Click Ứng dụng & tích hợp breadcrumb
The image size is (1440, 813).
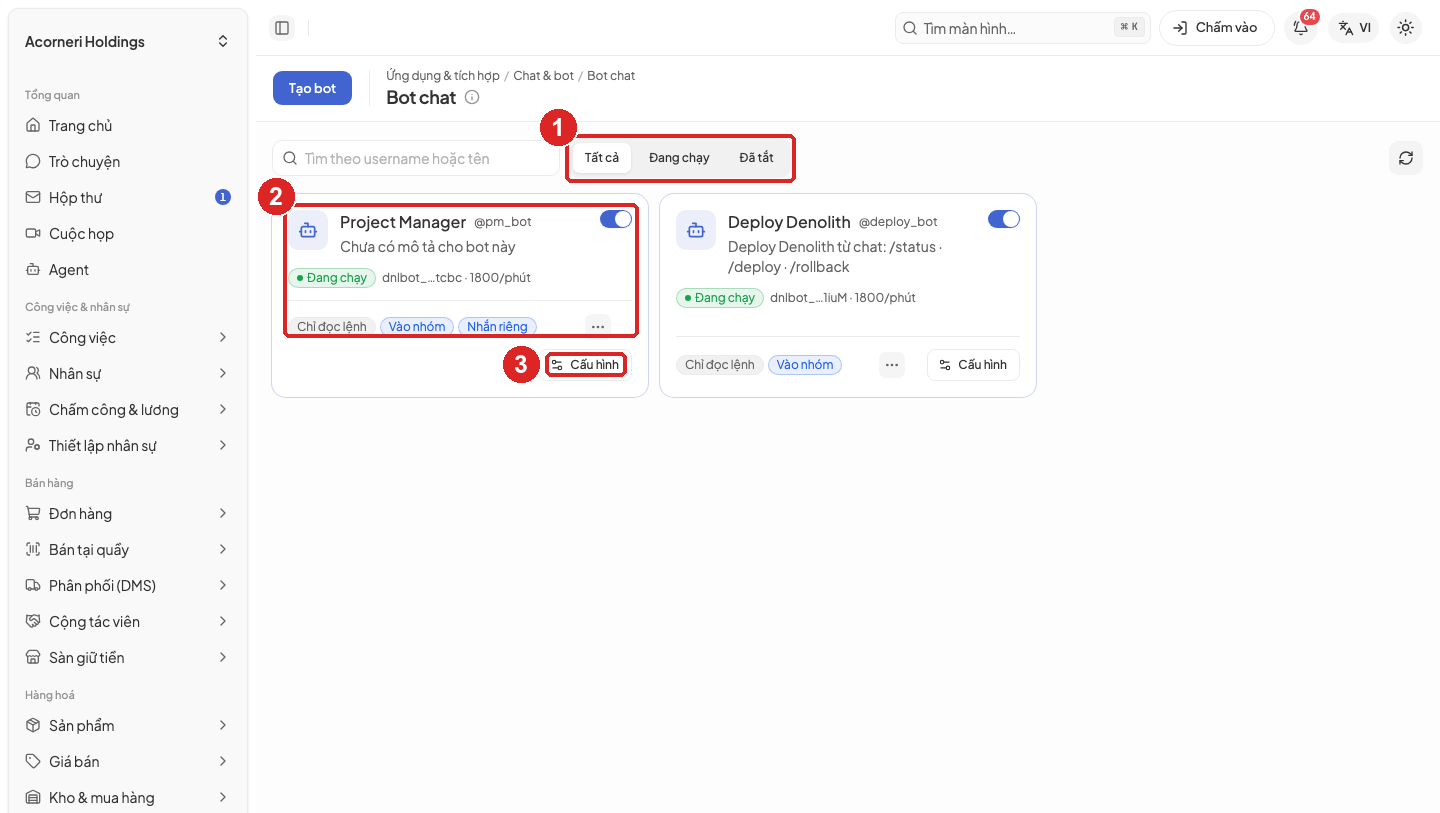point(443,76)
